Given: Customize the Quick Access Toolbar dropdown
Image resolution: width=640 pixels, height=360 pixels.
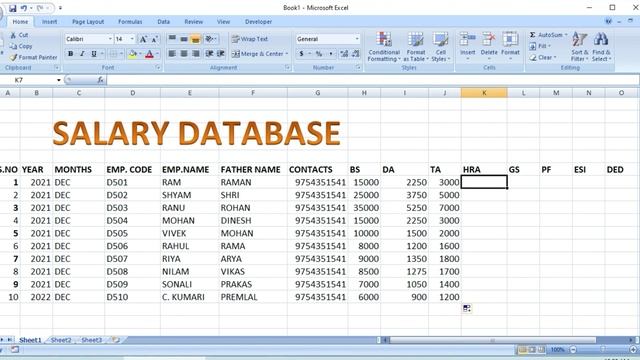Looking at the screenshot, I should (x=60, y=8).
